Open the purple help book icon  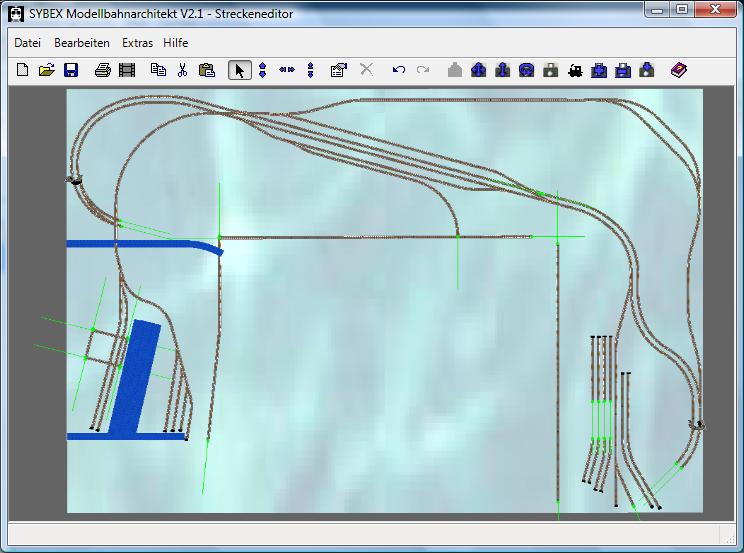pyautogui.click(x=679, y=70)
